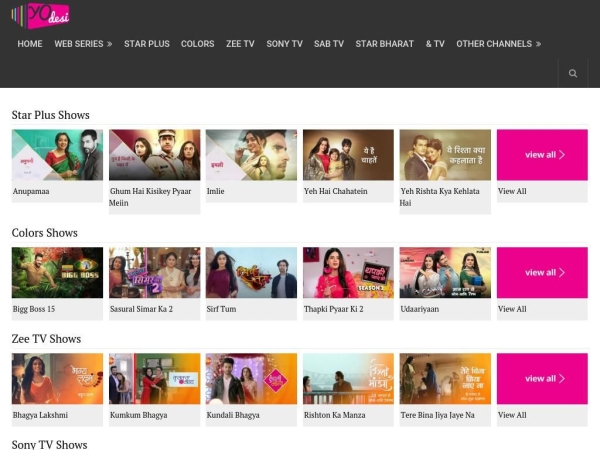Open the Kundali Bhagya thumbnail
Screen dimensions: 600x450
pyautogui.click(x=251, y=379)
